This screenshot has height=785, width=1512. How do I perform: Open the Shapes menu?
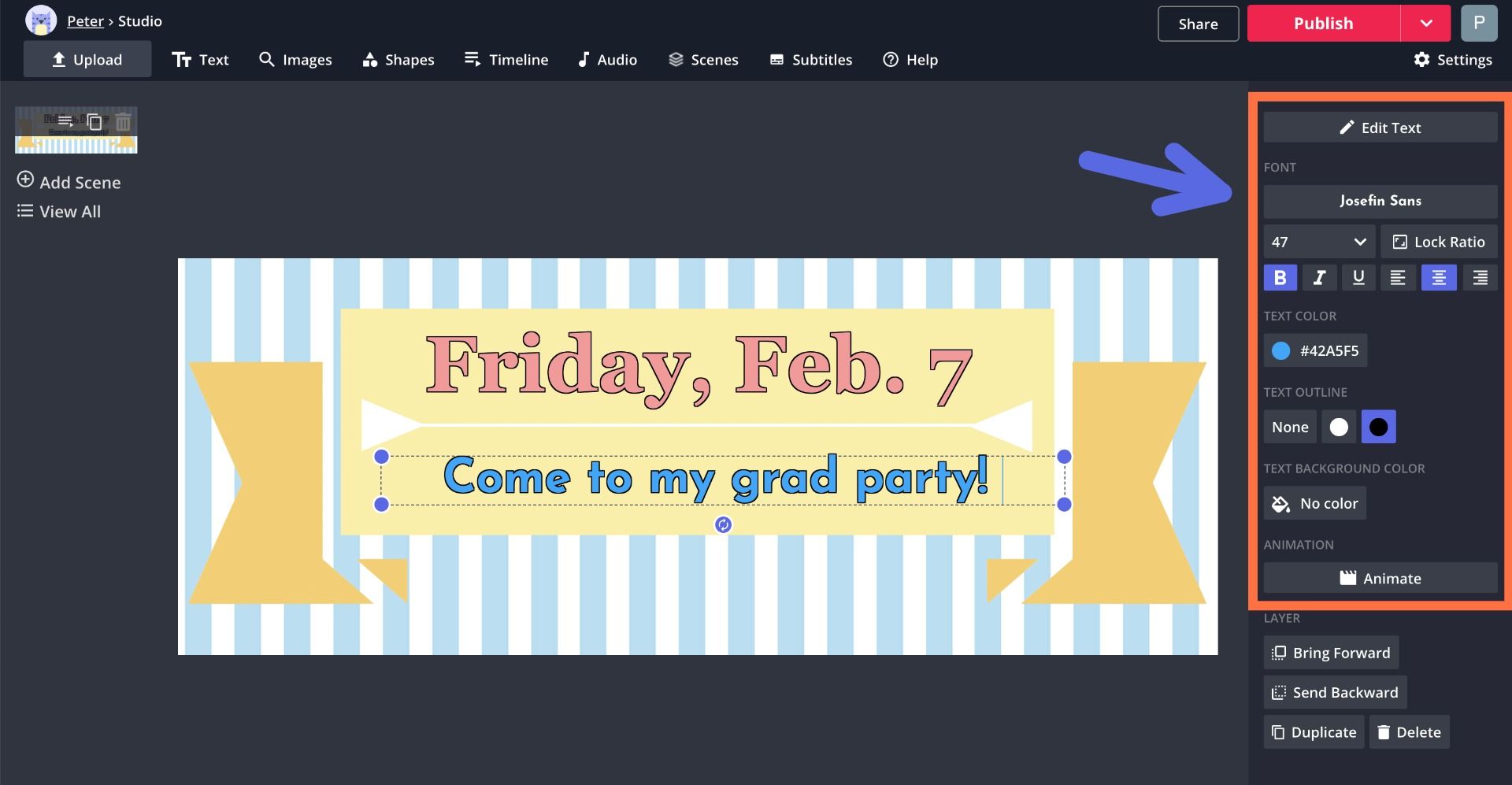tap(398, 60)
